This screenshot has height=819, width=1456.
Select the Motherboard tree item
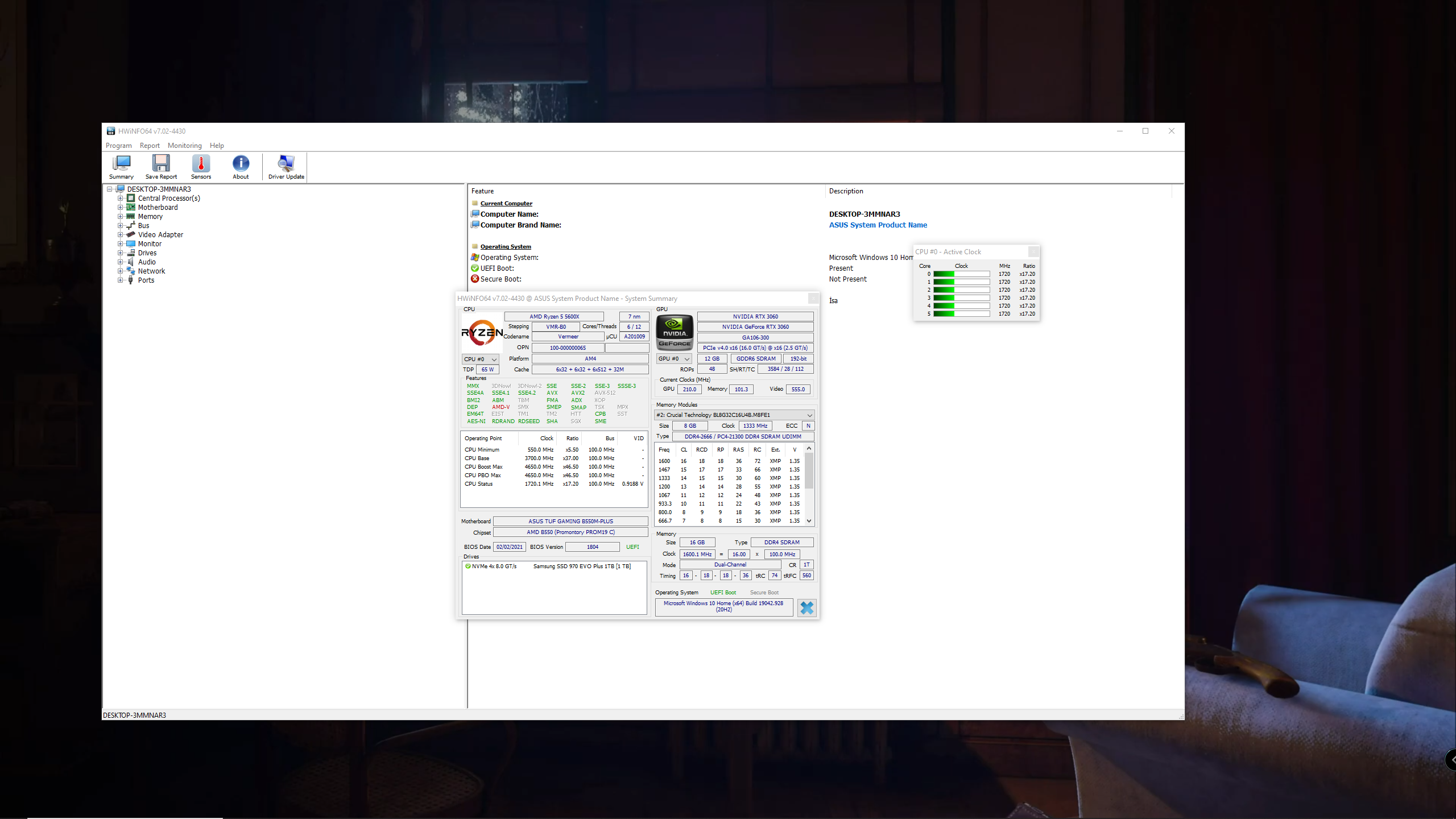pos(158,208)
